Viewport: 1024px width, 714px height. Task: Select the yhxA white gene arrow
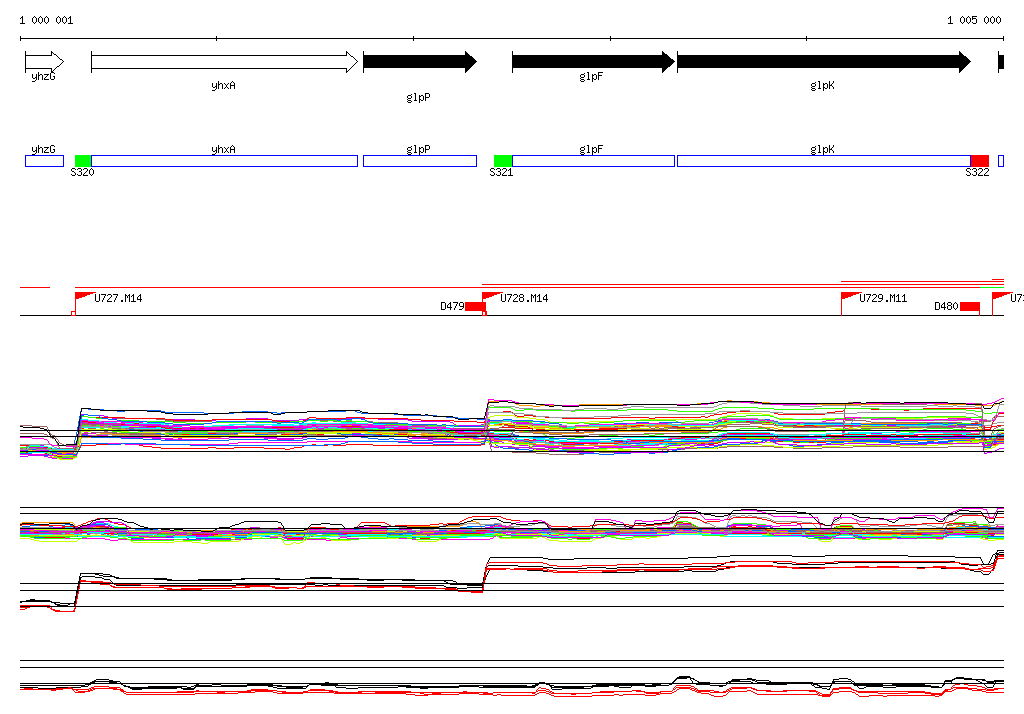pyautogui.click(x=225, y=62)
